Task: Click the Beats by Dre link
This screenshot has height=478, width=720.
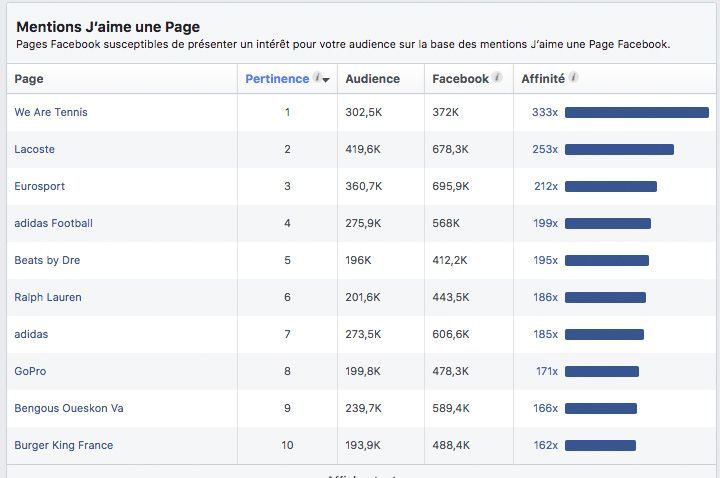Action: point(47,260)
